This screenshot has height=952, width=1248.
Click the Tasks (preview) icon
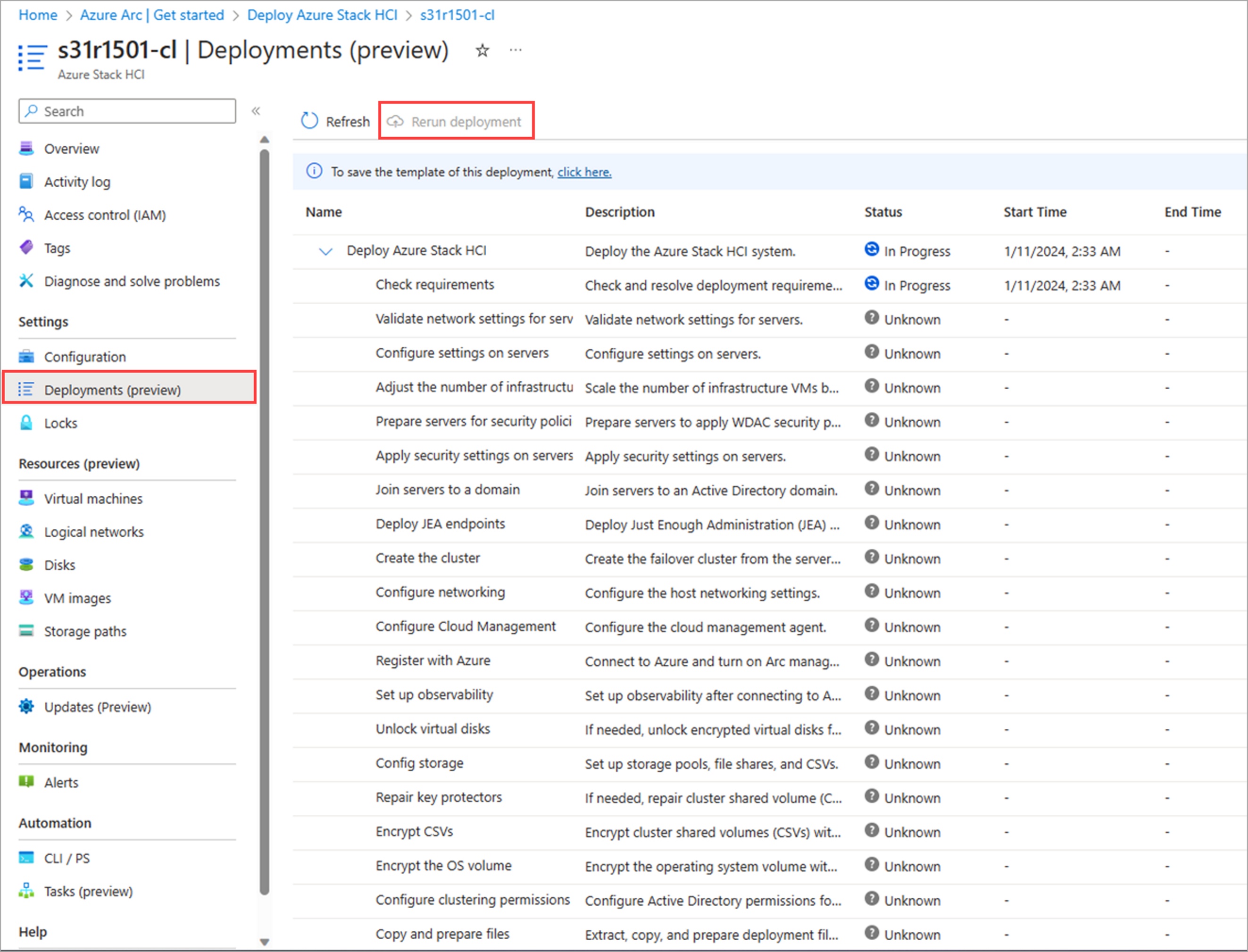tap(26, 891)
